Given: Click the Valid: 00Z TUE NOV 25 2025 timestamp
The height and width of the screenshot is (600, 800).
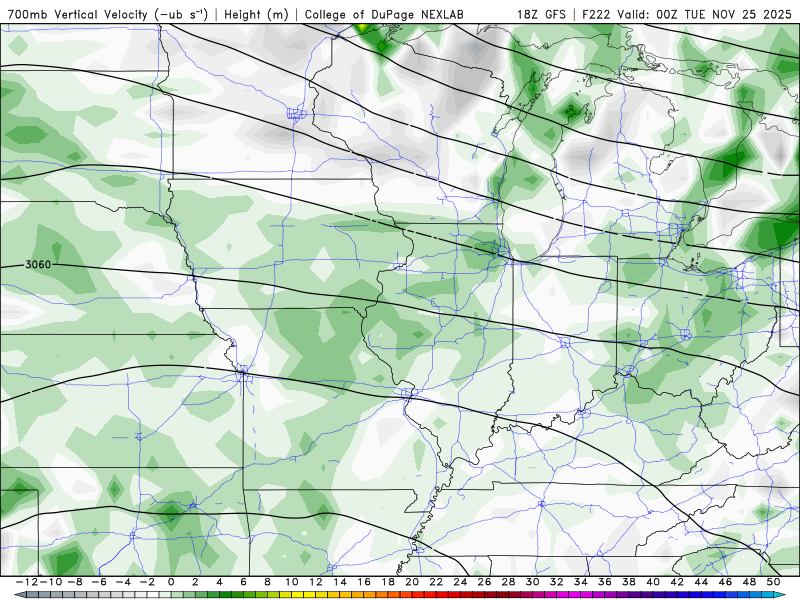Looking at the screenshot, I should pos(705,14).
